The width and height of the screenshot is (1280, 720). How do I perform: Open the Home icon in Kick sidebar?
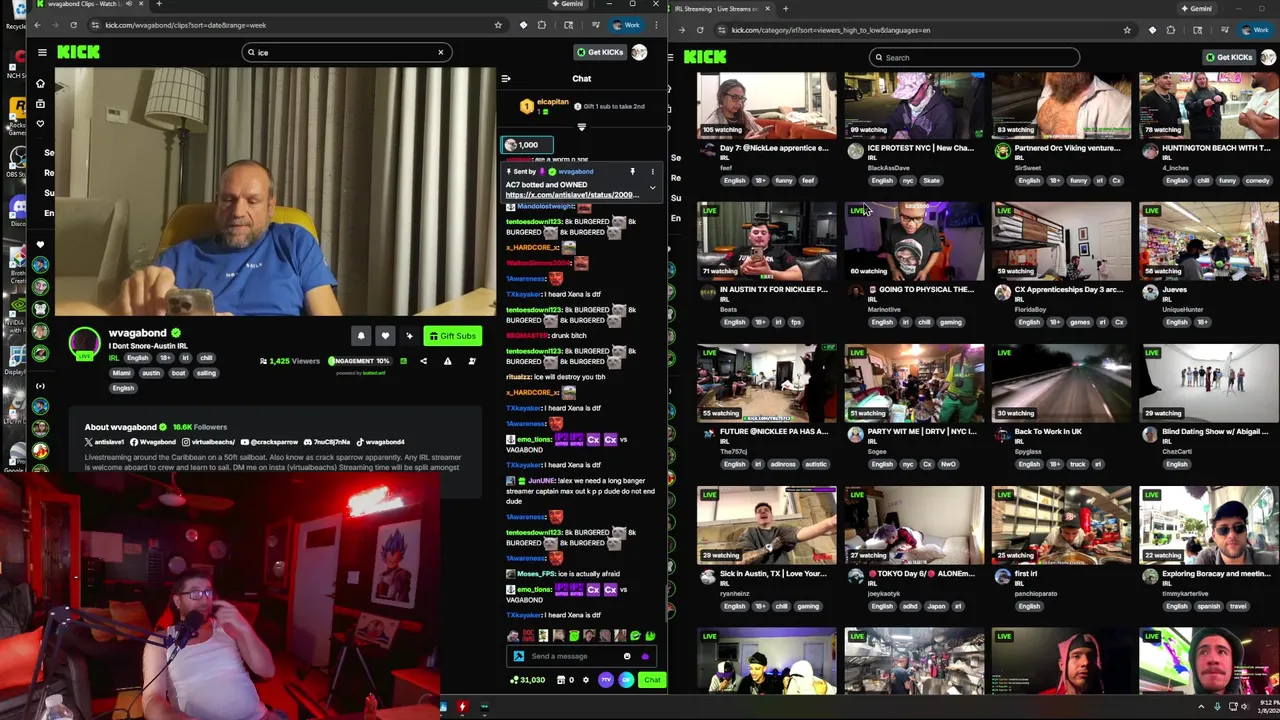[40, 84]
